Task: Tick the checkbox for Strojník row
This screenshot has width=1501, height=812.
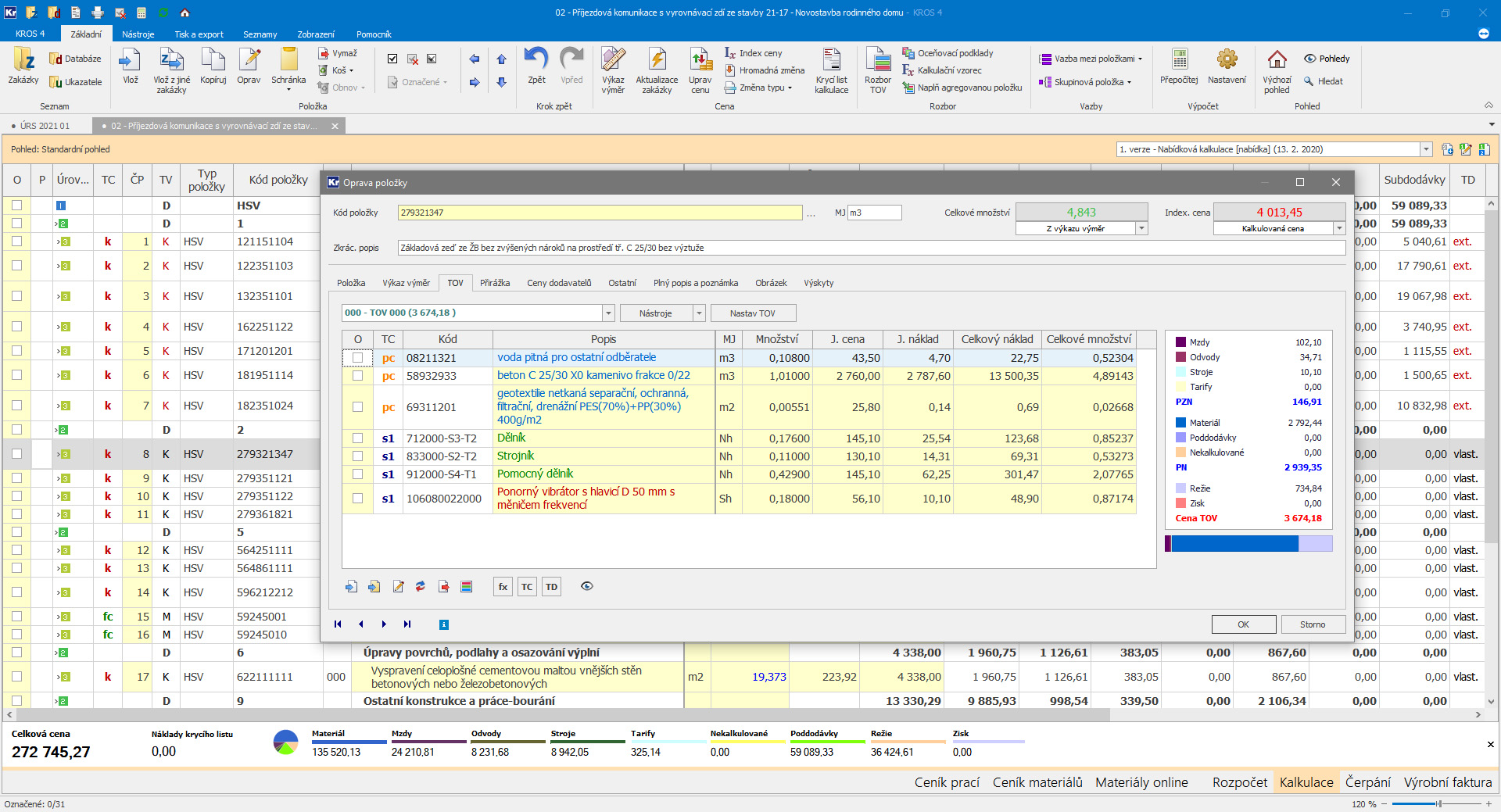Action: [358, 456]
